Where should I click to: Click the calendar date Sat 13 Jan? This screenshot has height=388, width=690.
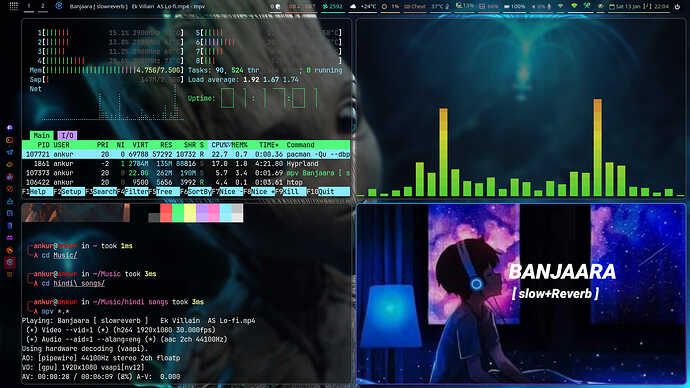pos(628,7)
